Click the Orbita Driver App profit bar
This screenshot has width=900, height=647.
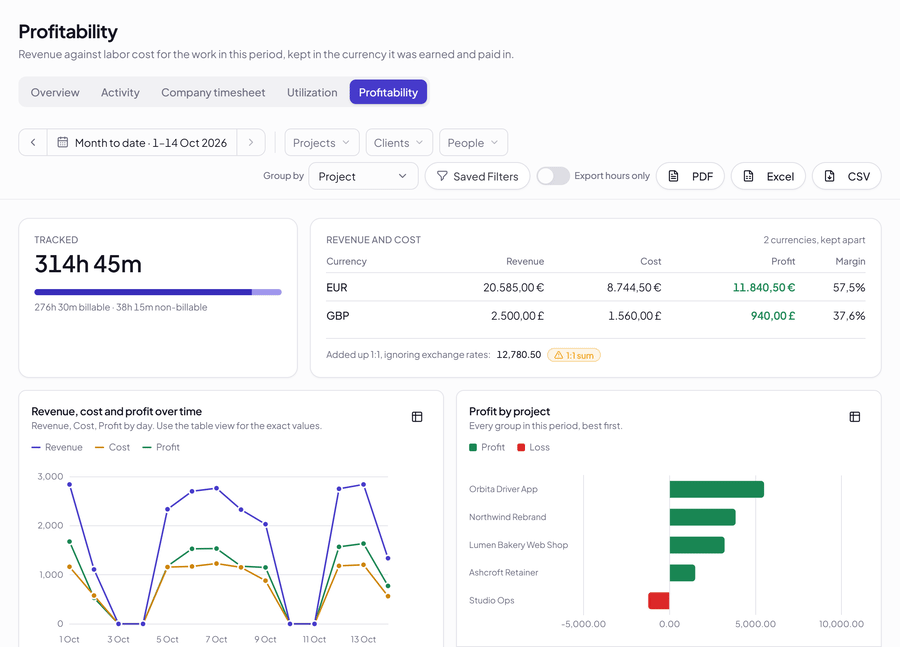(x=716, y=489)
